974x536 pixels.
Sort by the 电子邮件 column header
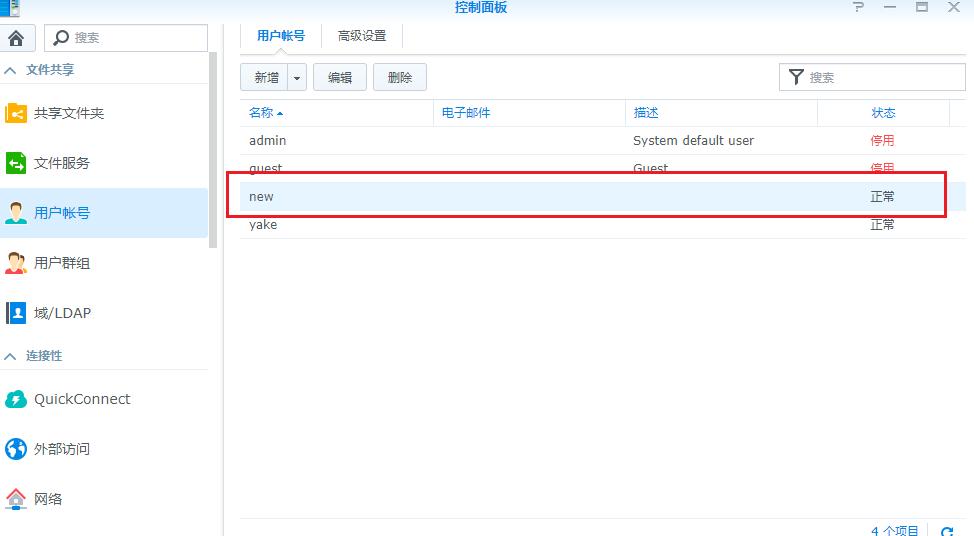(529, 113)
